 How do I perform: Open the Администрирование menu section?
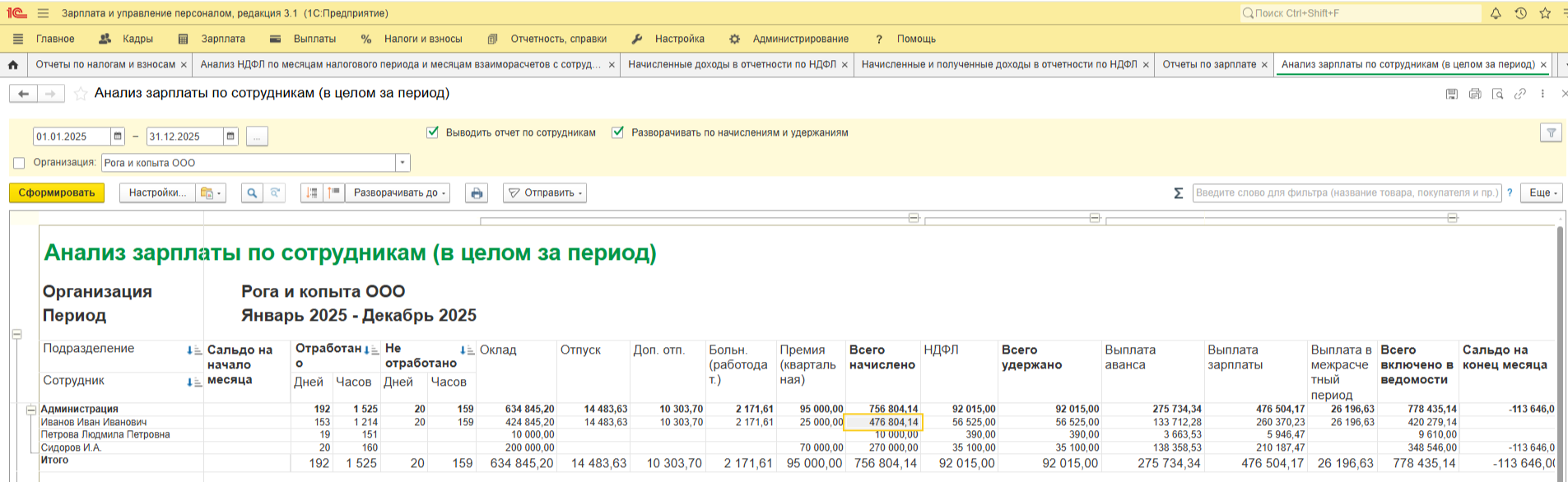[x=789, y=39]
